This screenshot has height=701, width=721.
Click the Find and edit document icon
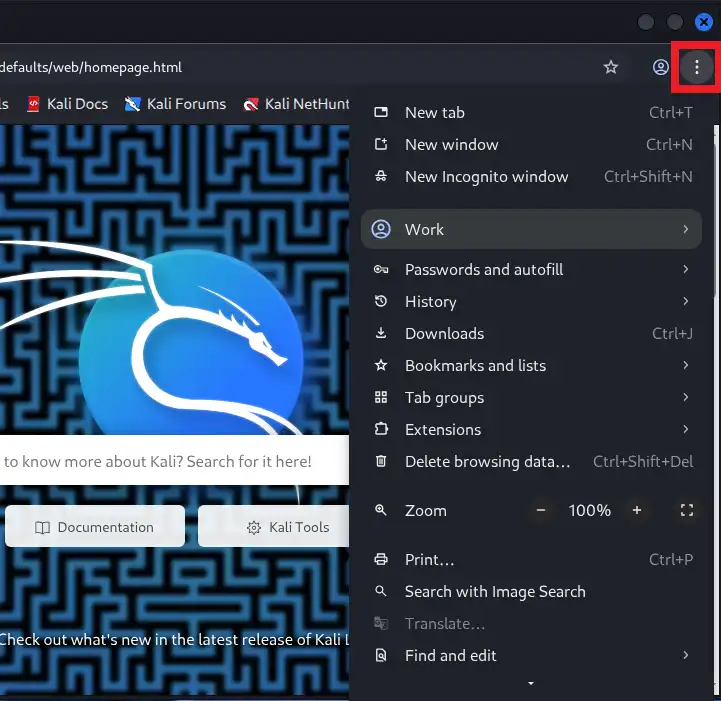click(x=381, y=655)
